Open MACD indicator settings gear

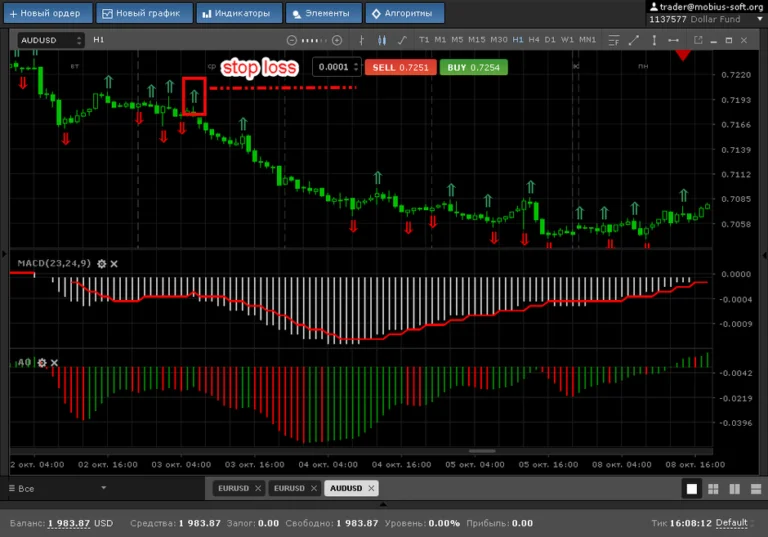101,264
